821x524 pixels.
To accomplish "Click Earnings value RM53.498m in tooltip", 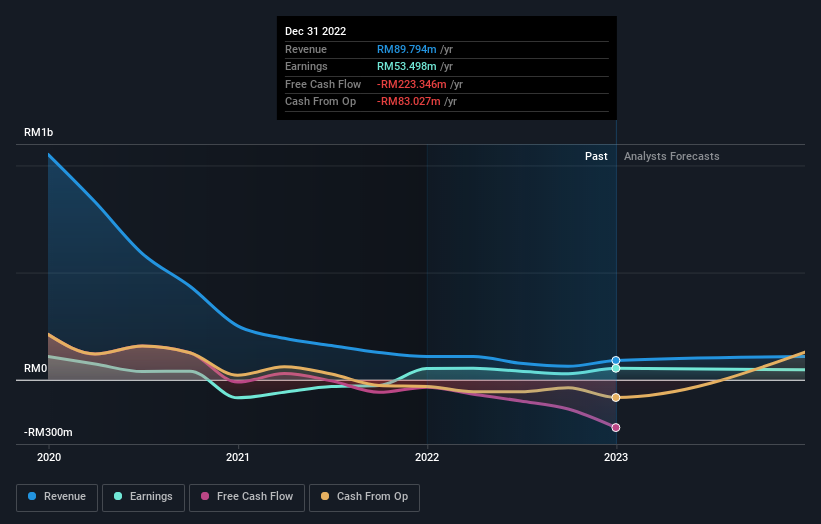I will (x=406, y=66).
